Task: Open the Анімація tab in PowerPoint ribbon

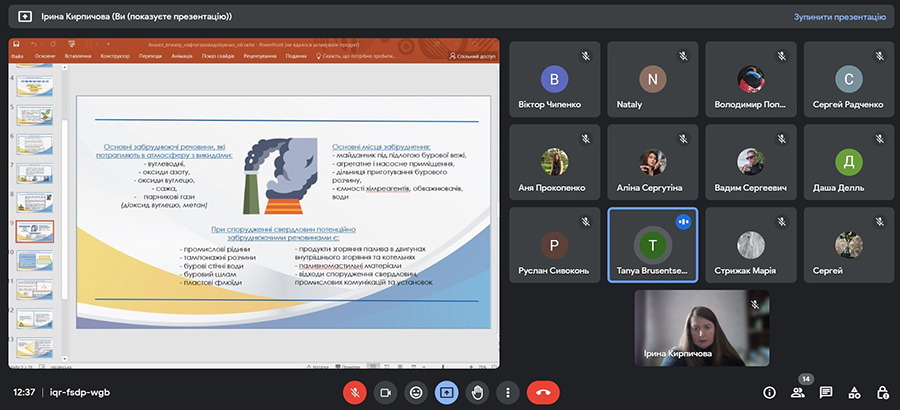Action: pyautogui.click(x=182, y=57)
